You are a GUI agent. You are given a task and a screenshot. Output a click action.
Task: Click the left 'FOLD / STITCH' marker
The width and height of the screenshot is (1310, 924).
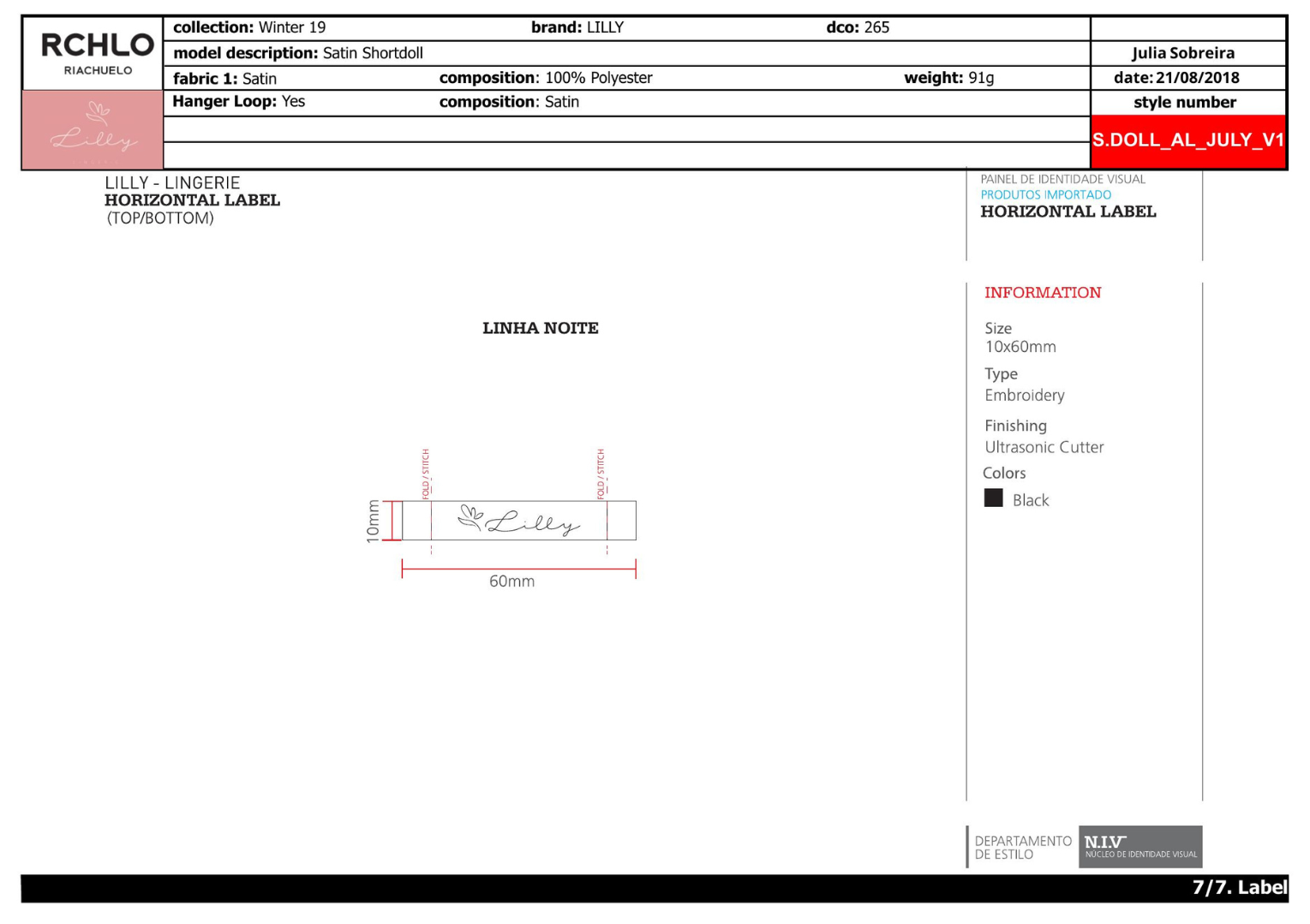426,474
